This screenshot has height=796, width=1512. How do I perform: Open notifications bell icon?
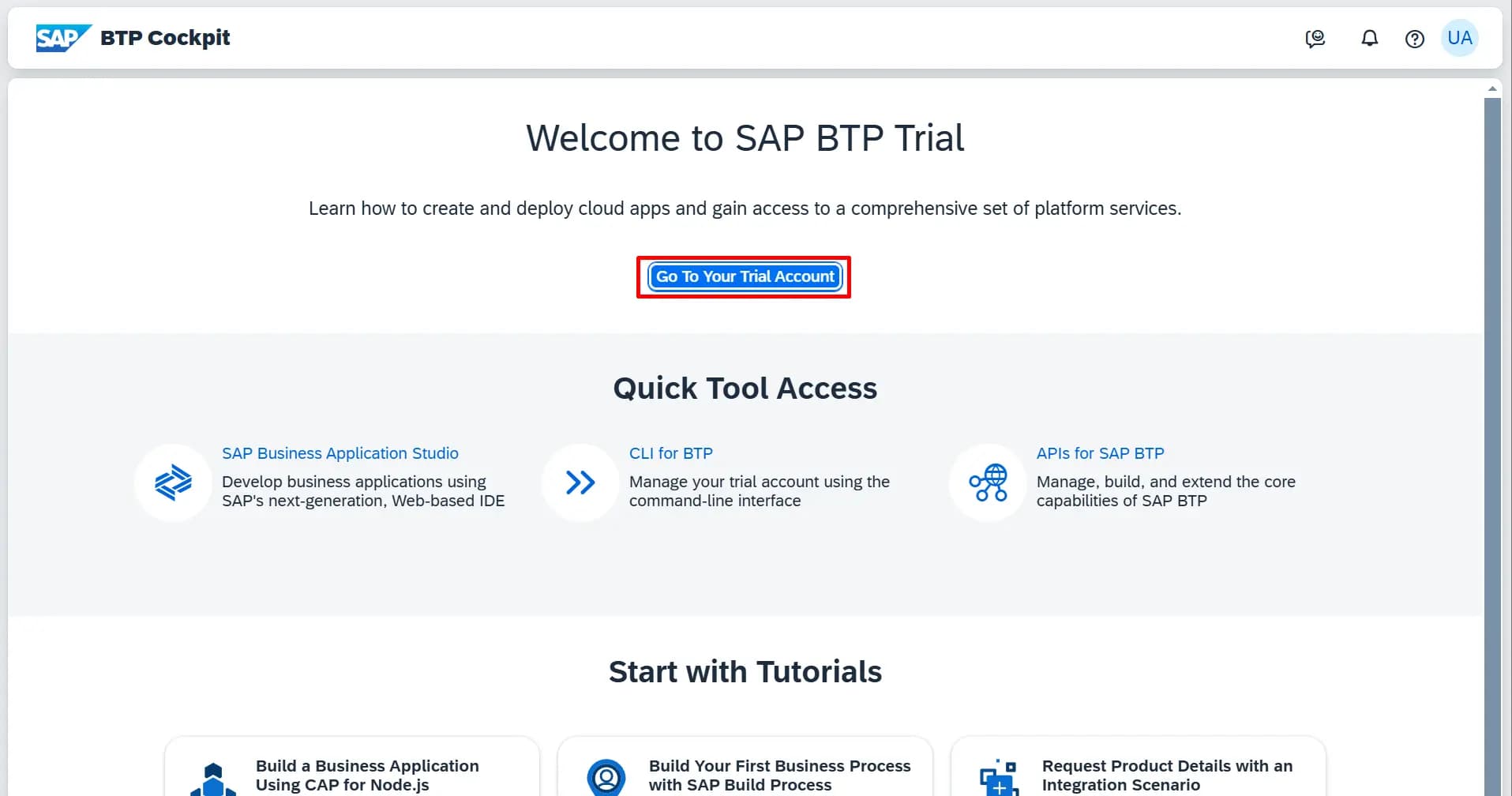click(x=1370, y=38)
